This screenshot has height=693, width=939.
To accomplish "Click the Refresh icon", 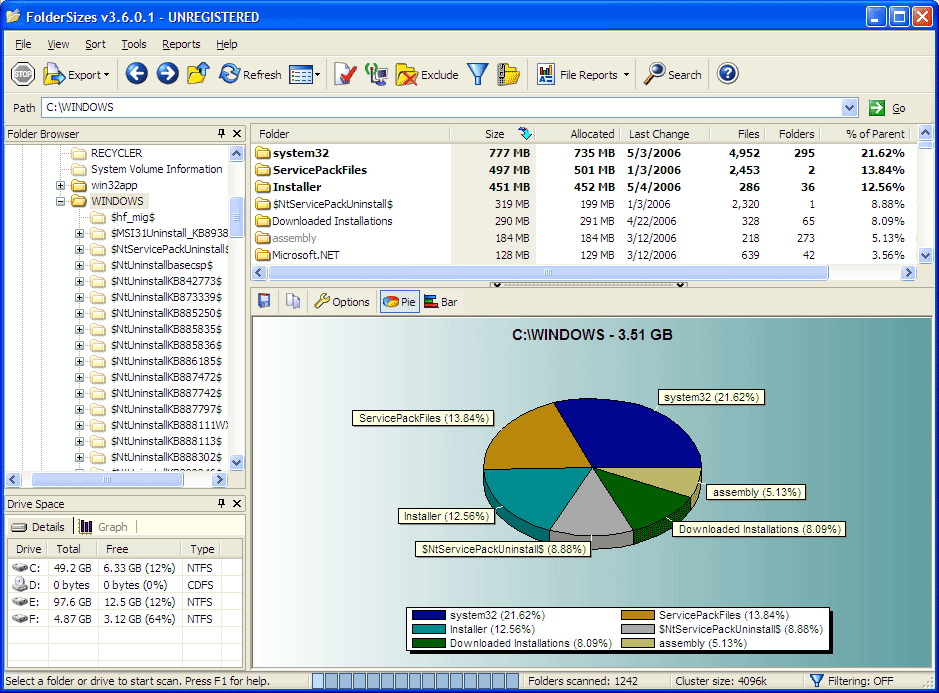I will coord(229,74).
